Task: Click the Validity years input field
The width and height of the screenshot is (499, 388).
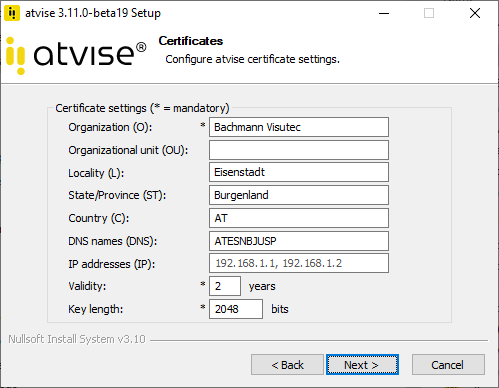Action: (x=225, y=286)
